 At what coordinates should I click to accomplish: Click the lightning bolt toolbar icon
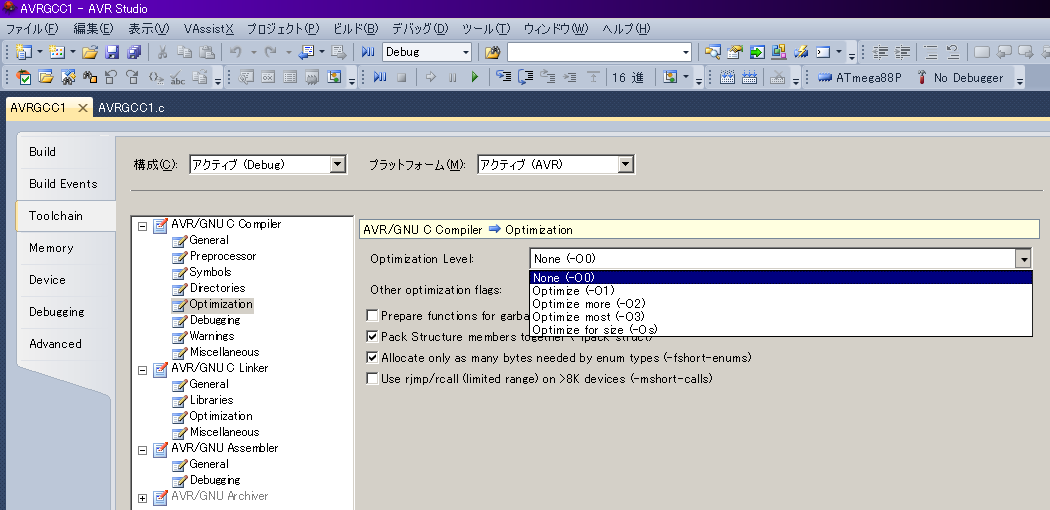(801, 52)
